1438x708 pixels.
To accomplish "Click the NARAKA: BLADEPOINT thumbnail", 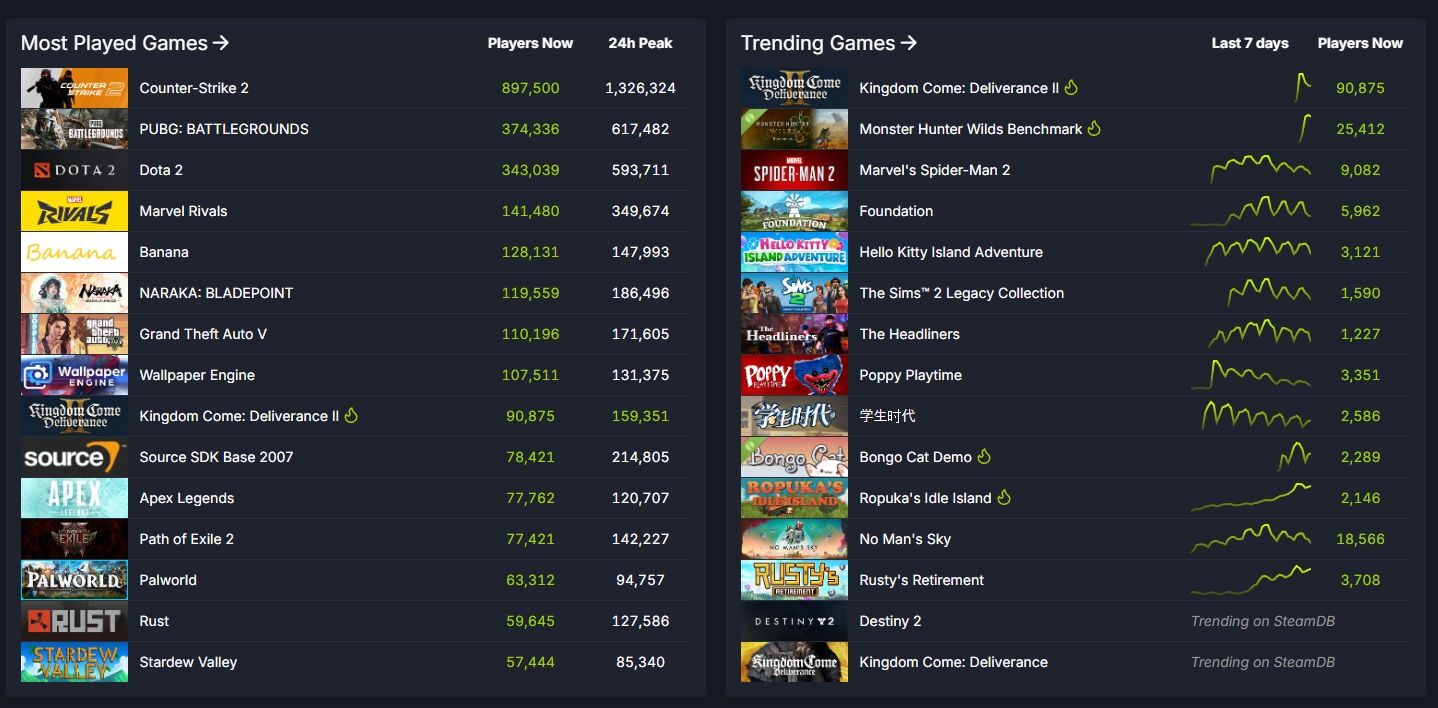I will (x=74, y=293).
